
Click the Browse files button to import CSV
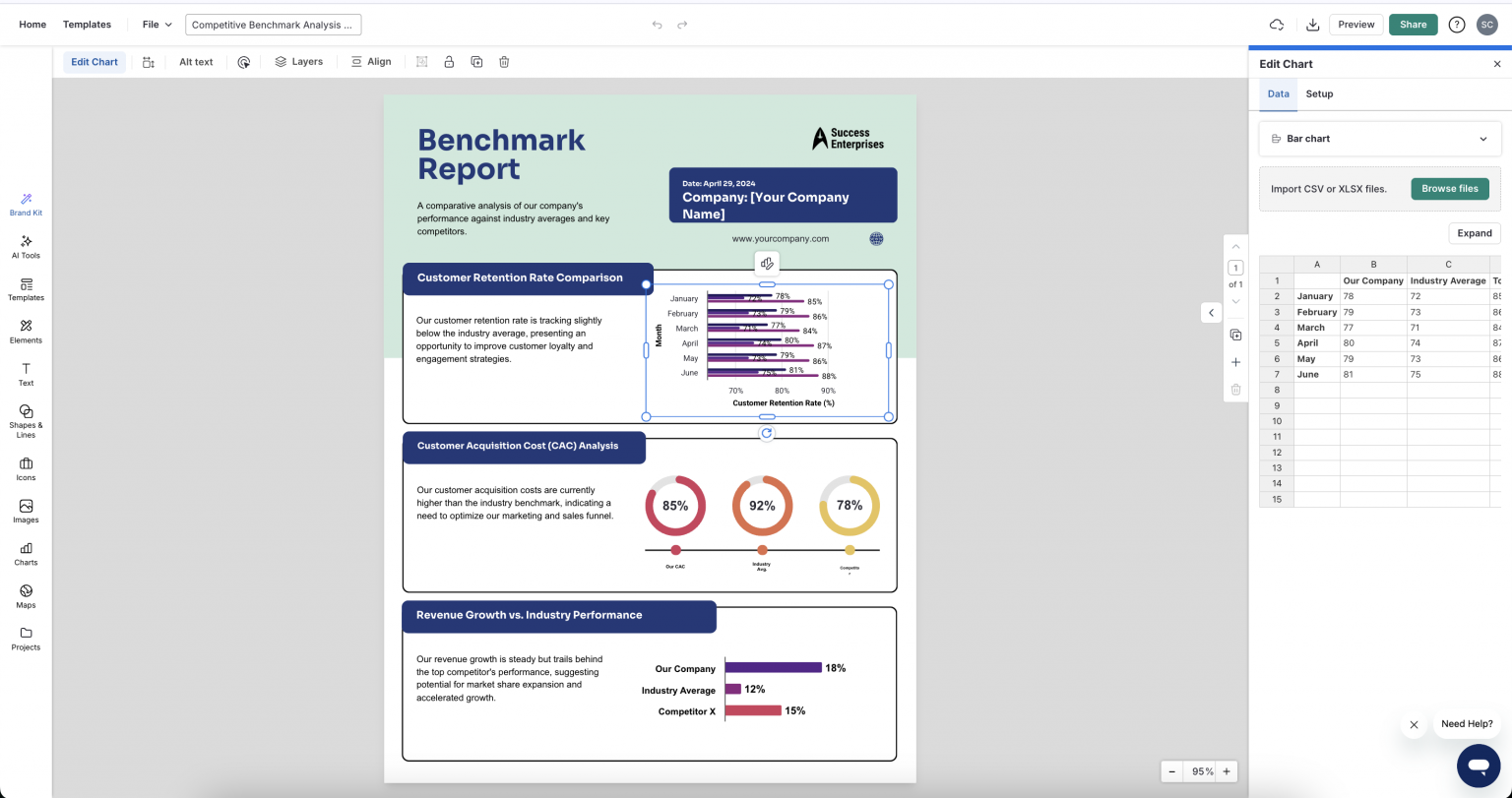[1450, 188]
